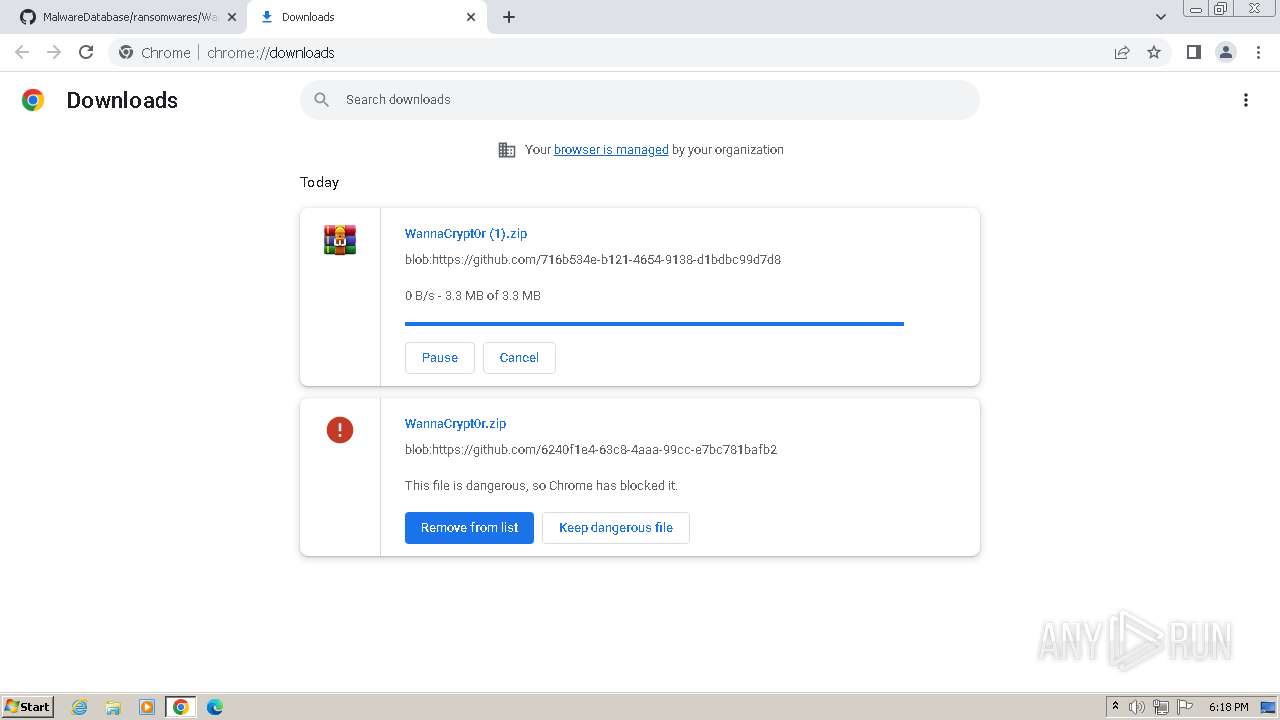Click the WannaCrypt0r.zip blocked file name

pos(455,423)
